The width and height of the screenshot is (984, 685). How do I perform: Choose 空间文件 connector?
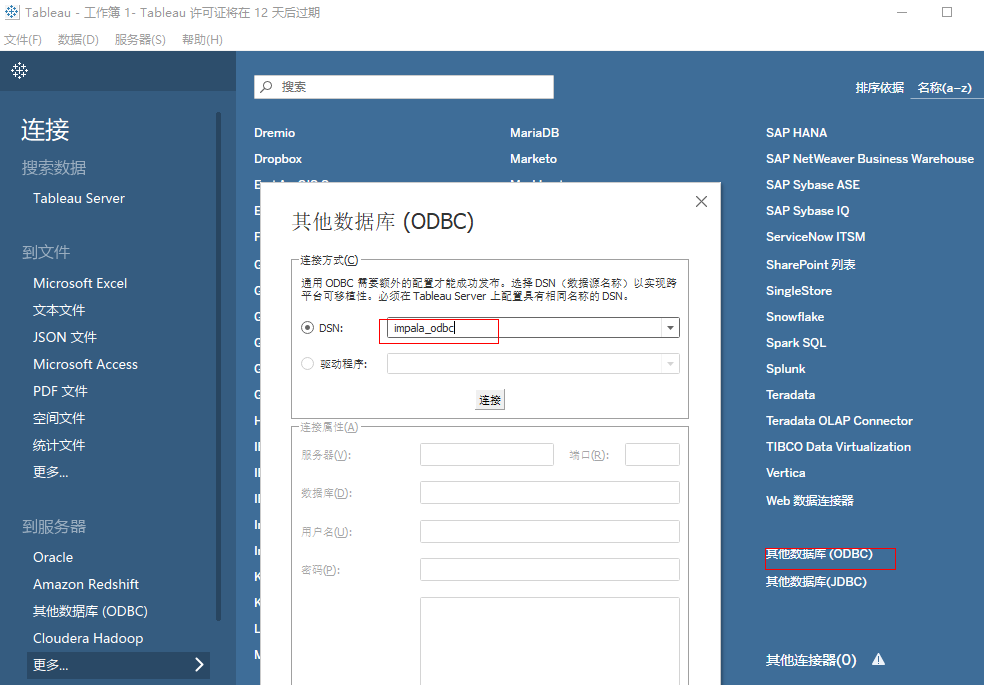pyautogui.click(x=59, y=418)
